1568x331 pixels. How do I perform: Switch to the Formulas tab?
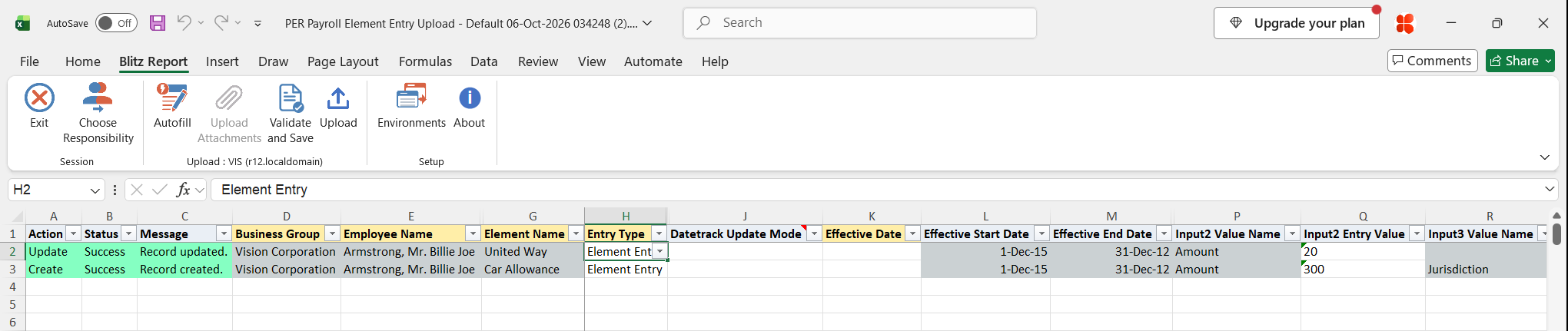pos(425,61)
